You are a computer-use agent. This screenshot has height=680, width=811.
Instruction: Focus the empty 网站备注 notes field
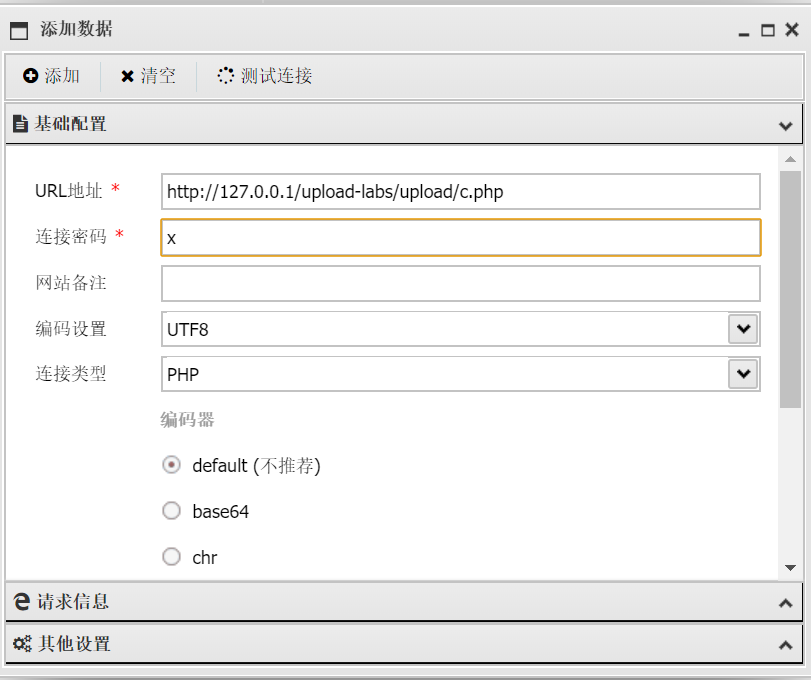pyautogui.click(x=461, y=283)
